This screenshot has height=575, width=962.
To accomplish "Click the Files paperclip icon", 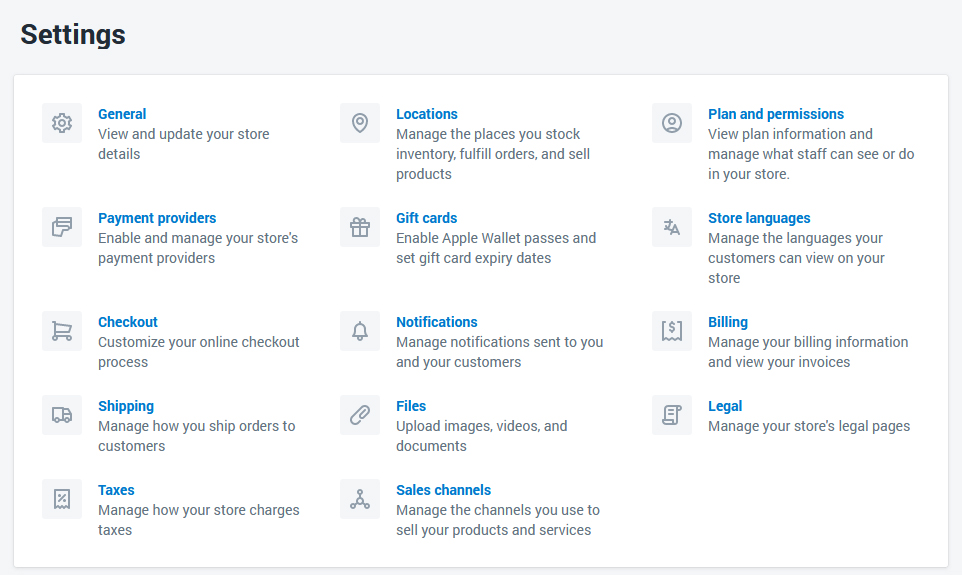I will click(x=360, y=415).
